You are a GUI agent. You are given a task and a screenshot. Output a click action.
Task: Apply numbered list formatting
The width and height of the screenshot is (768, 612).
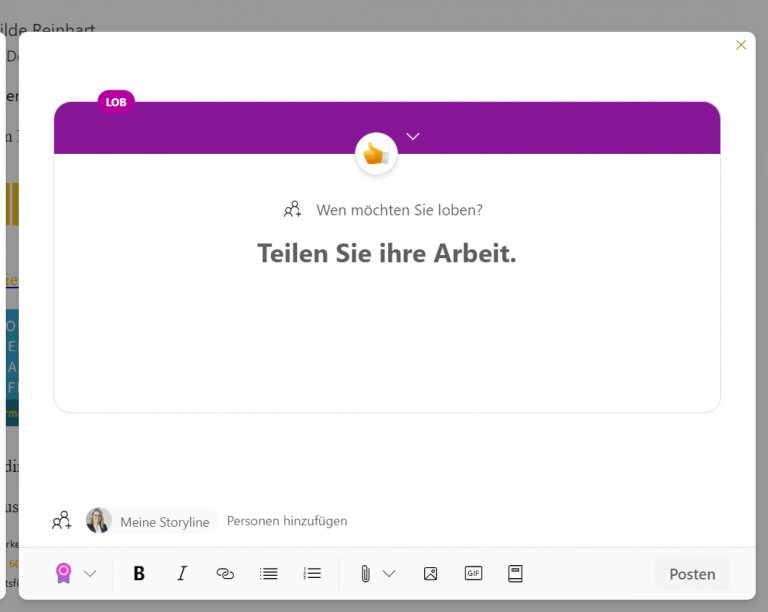[x=312, y=573]
